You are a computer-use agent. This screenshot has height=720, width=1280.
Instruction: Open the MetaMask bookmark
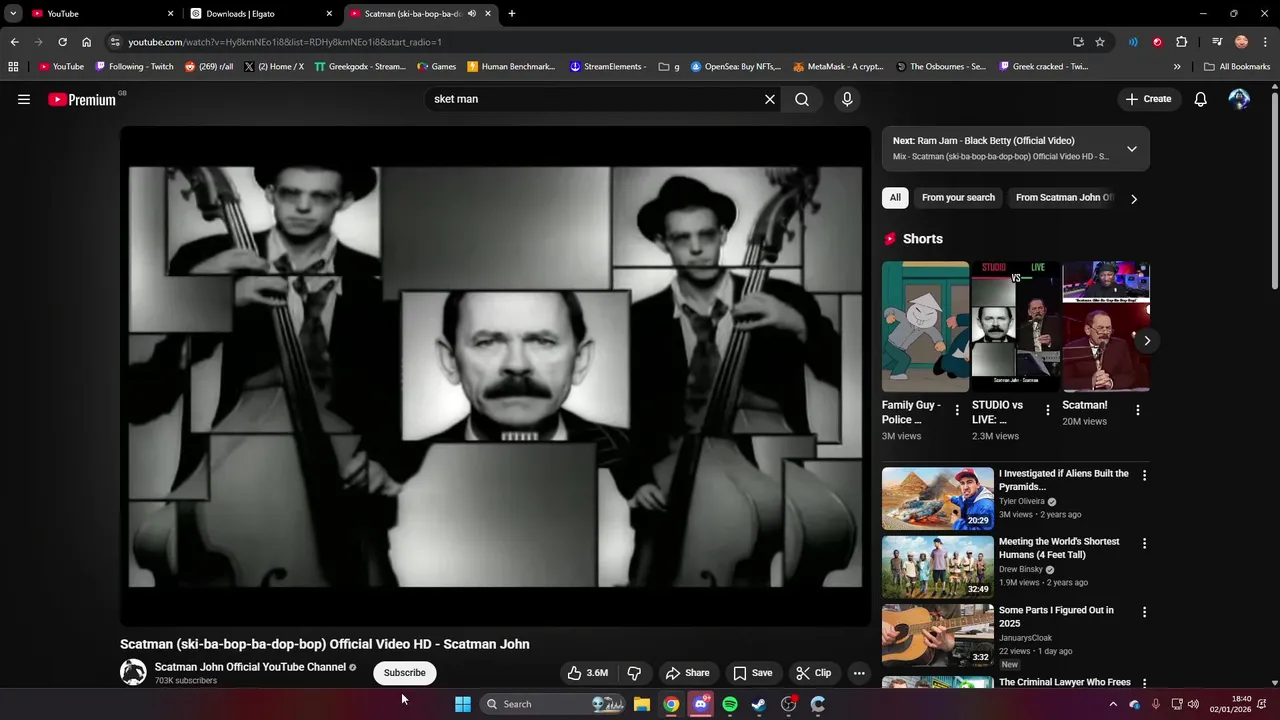[x=838, y=67]
